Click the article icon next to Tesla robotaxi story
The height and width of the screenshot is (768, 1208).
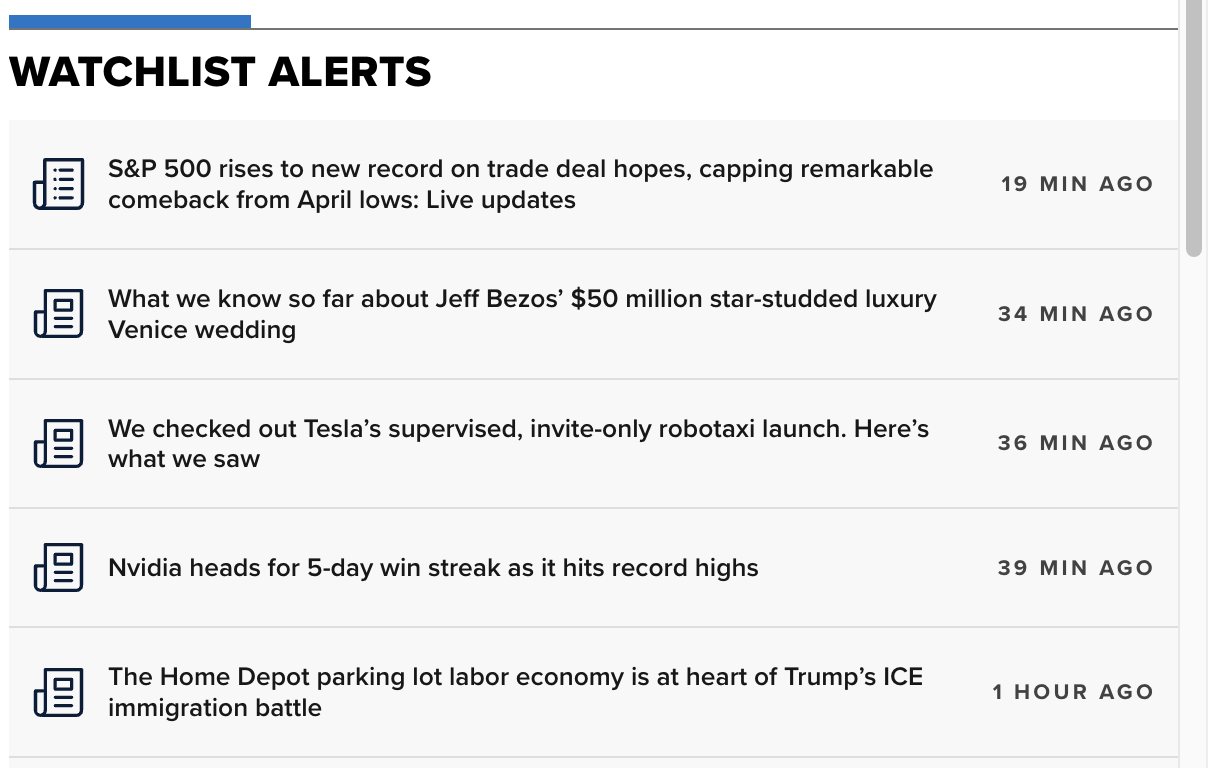point(59,443)
